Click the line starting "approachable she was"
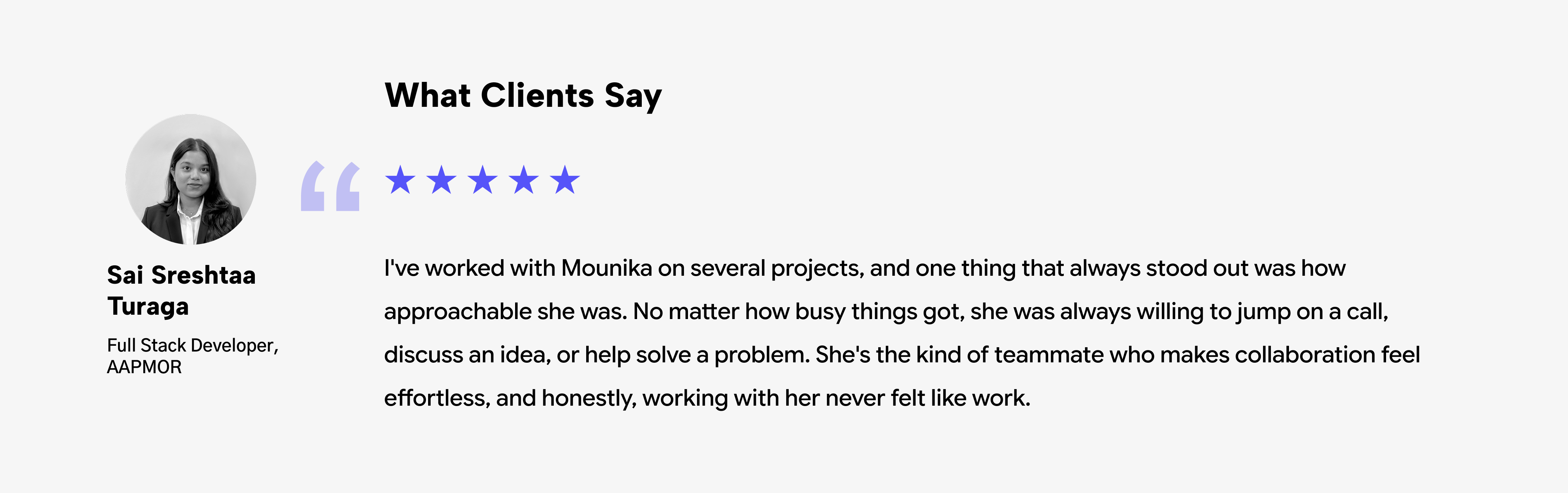1568x493 pixels. [x=886, y=312]
